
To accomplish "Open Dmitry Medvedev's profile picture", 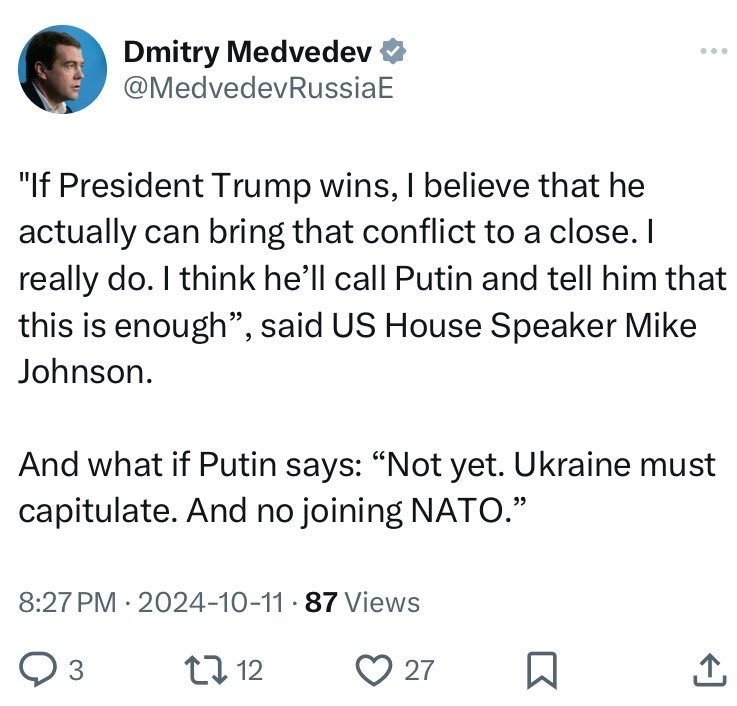I will click(63, 69).
